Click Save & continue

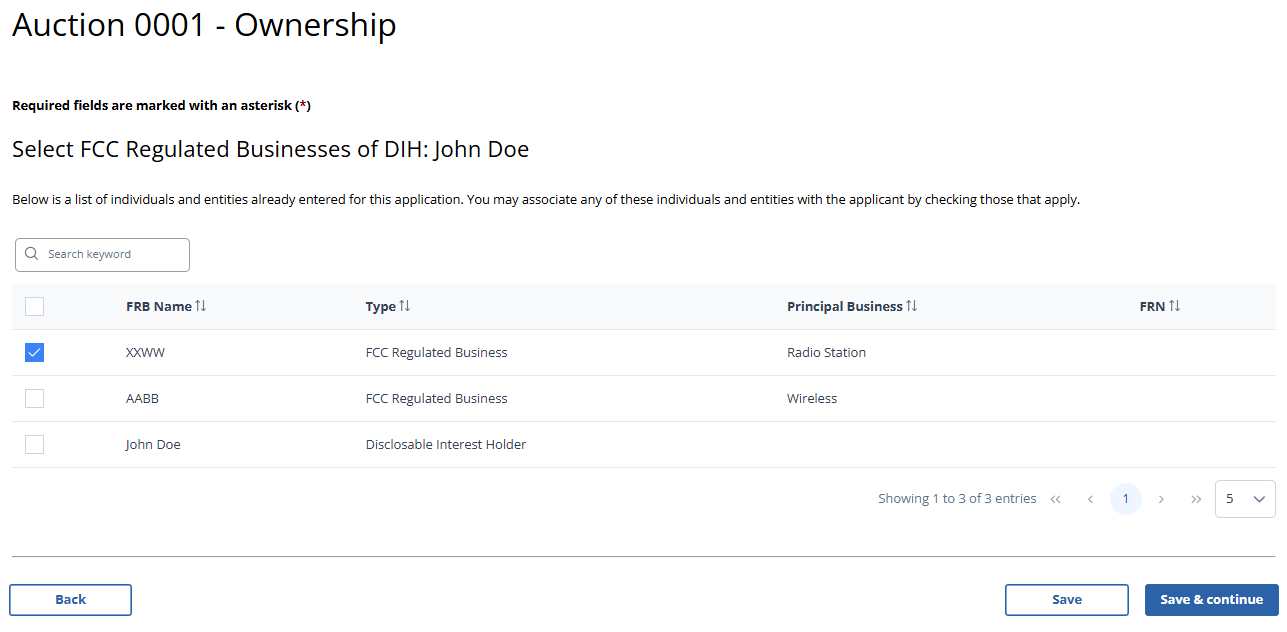[x=1211, y=600]
